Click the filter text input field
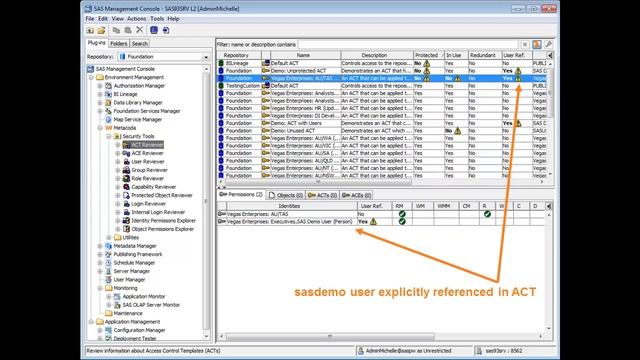The image size is (640, 360). point(408,44)
